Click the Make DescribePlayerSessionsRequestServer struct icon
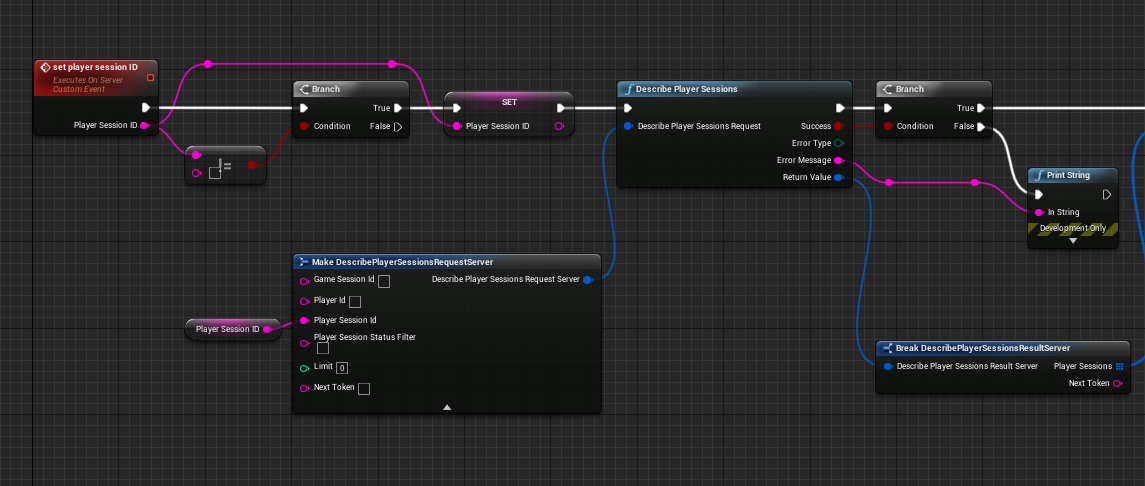Image resolution: width=1145 pixels, height=486 pixels. click(303, 262)
